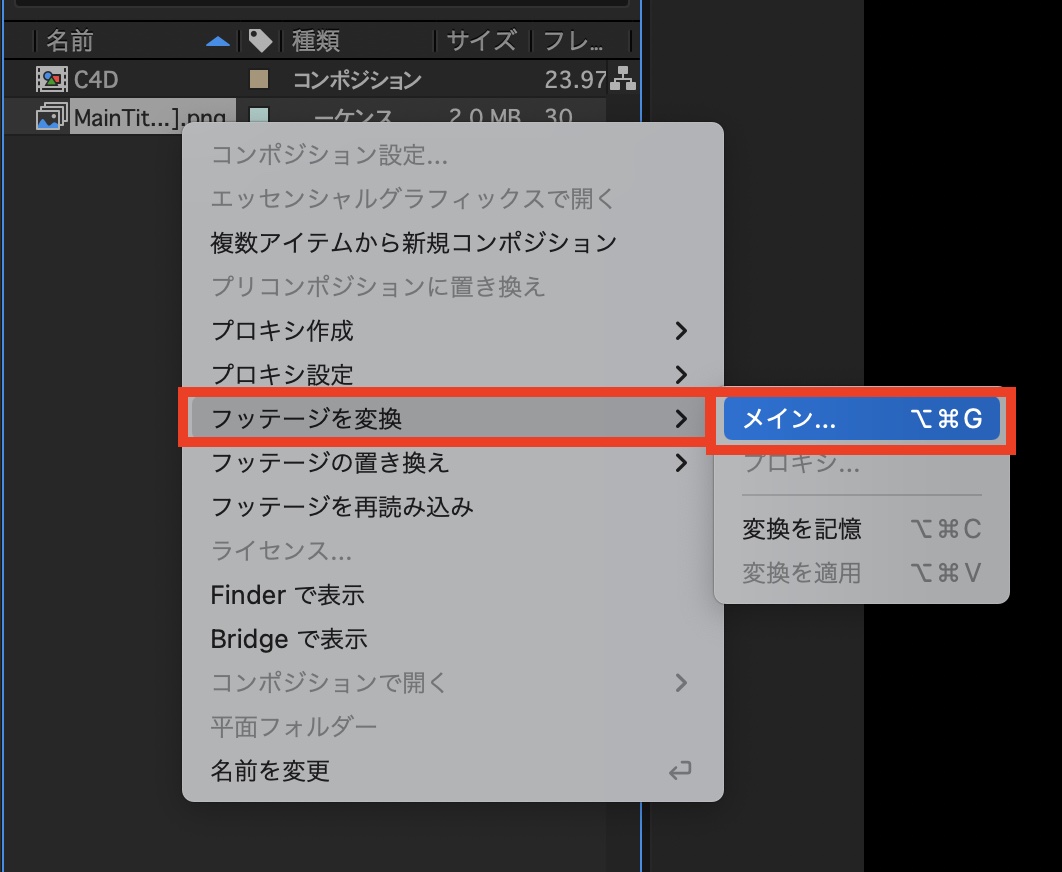
Task: Click the teal label swatch for MainTitle
Action: coord(259,117)
